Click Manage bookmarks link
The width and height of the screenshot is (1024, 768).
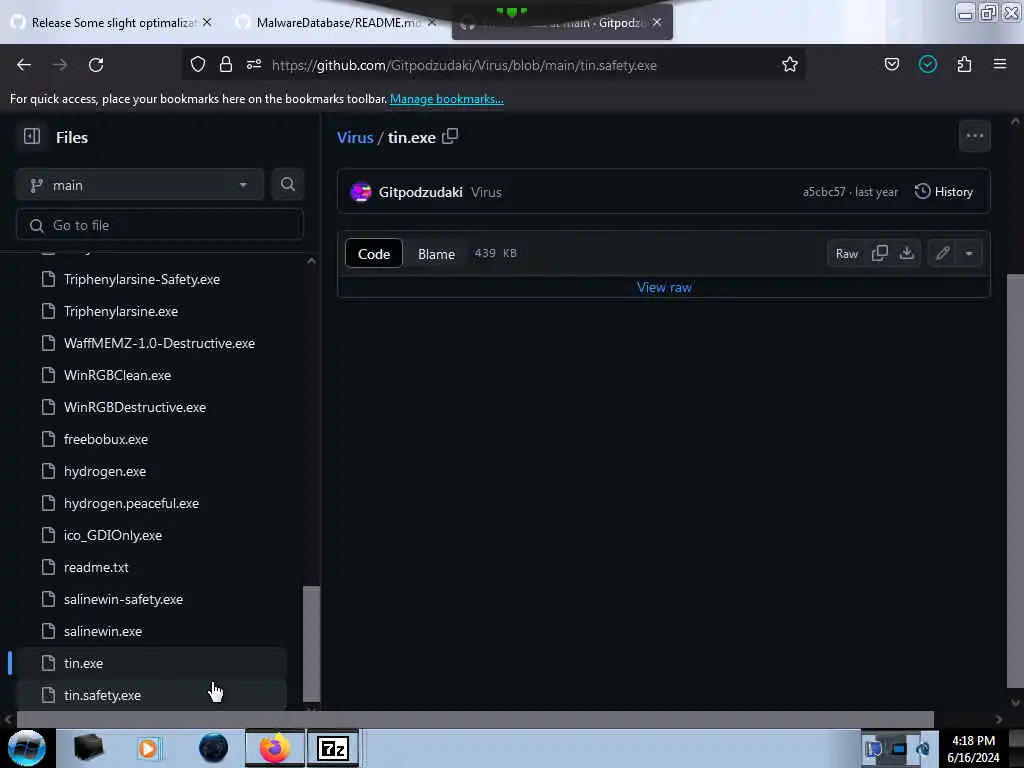point(447,99)
